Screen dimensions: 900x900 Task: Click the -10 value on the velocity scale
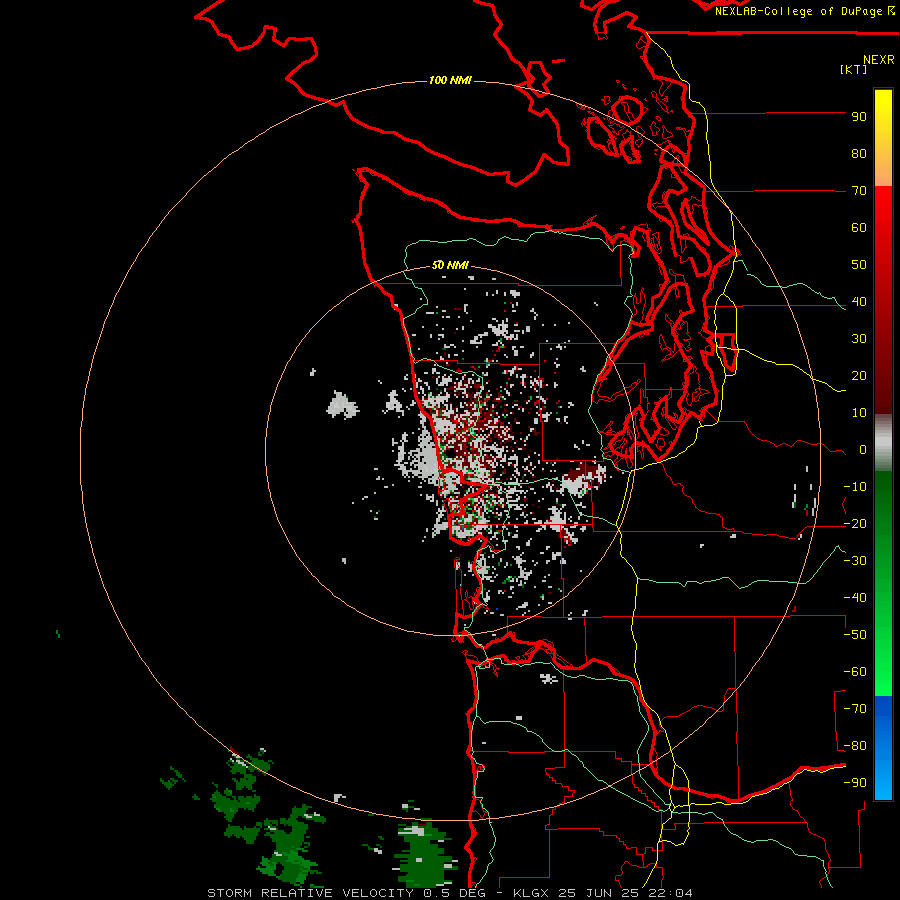pyautogui.click(x=855, y=487)
